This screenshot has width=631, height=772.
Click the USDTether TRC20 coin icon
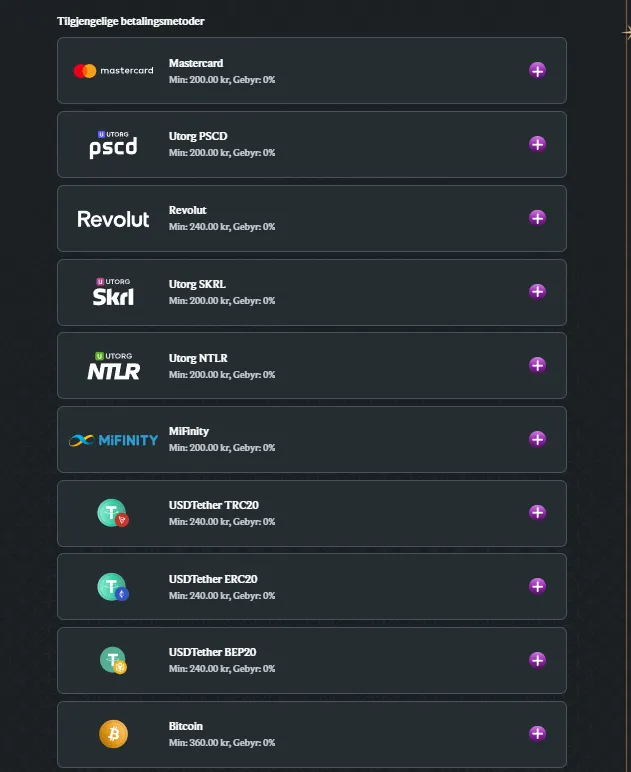pyautogui.click(x=113, y=514)
